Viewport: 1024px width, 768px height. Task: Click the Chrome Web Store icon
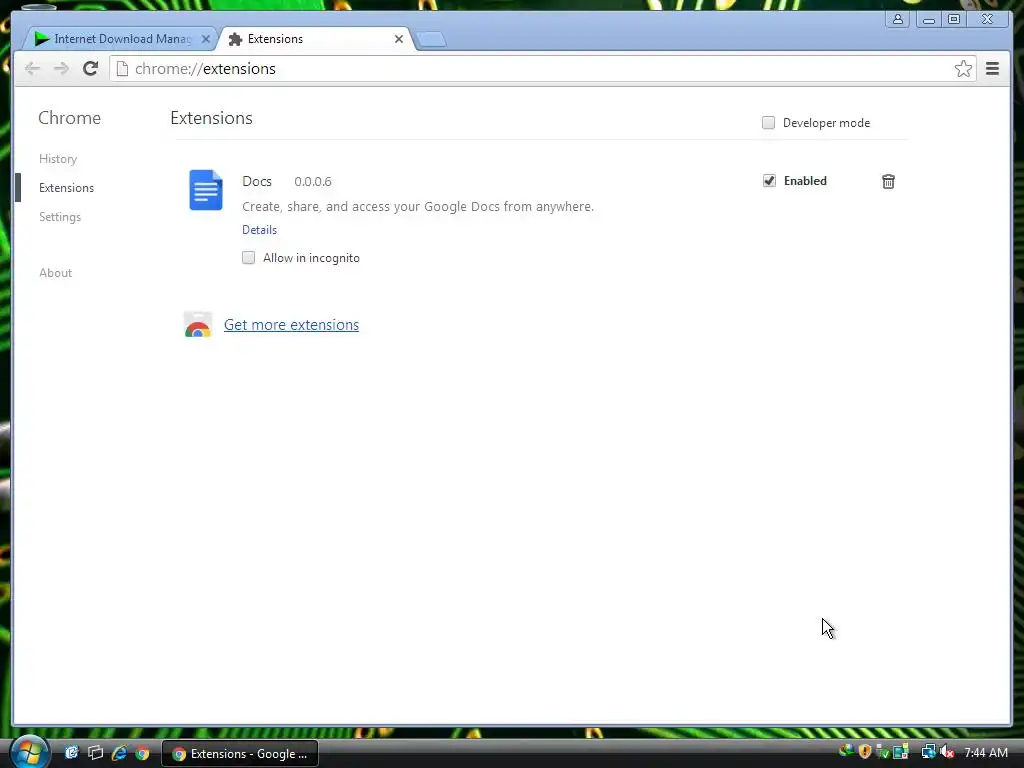point(198,325)
